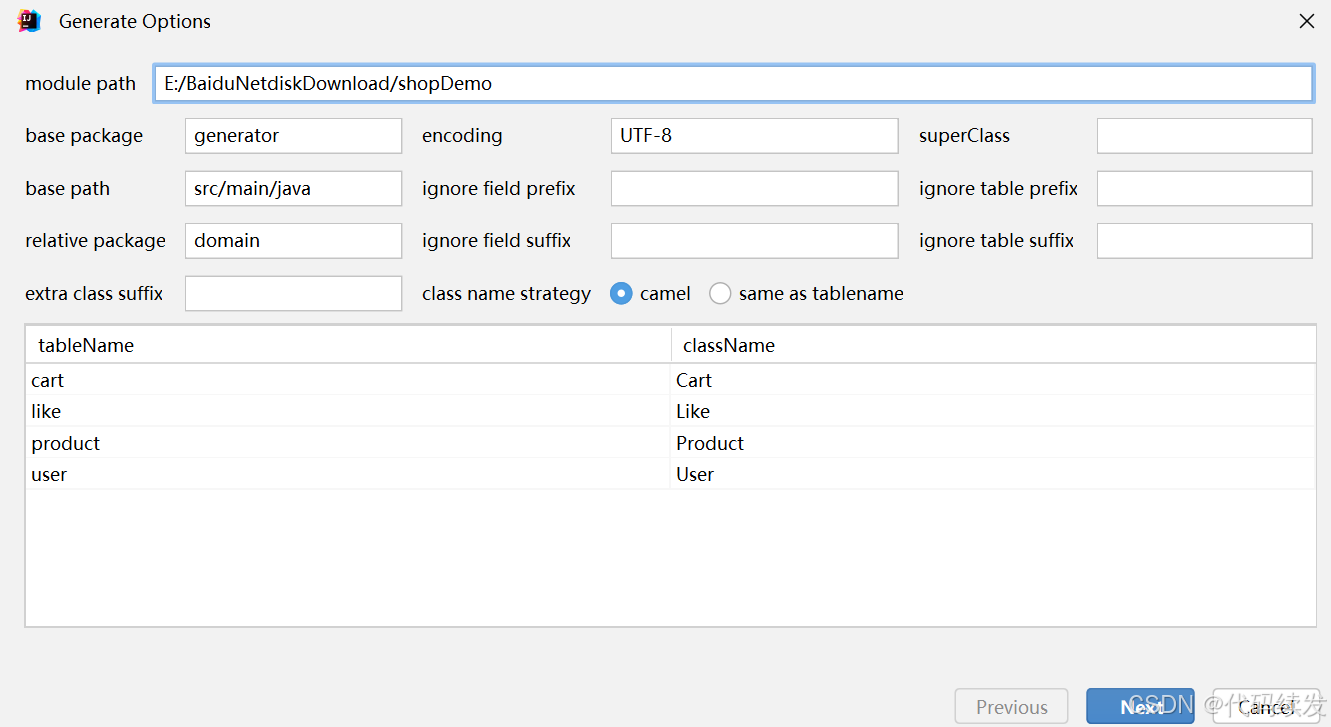Click the encoding UTF-8 field
This screenshot has height=727, width=1331.
(754, 136)
